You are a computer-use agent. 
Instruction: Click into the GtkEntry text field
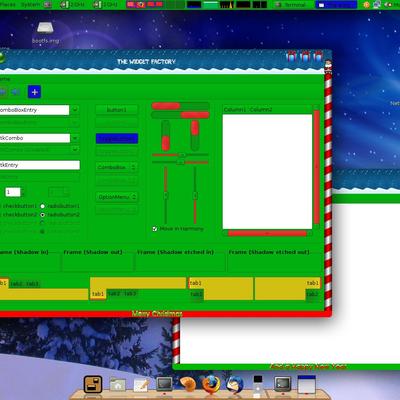pyautogui.click(x=39, y=165)
